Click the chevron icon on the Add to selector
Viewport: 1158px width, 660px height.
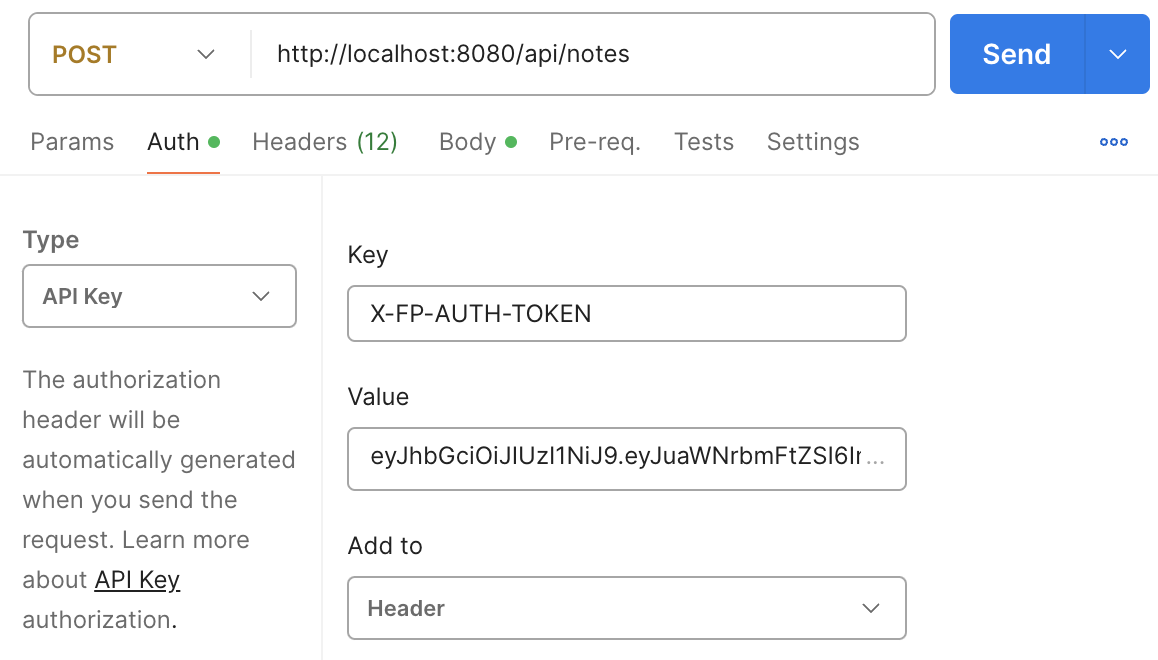(x=870, y=608)
